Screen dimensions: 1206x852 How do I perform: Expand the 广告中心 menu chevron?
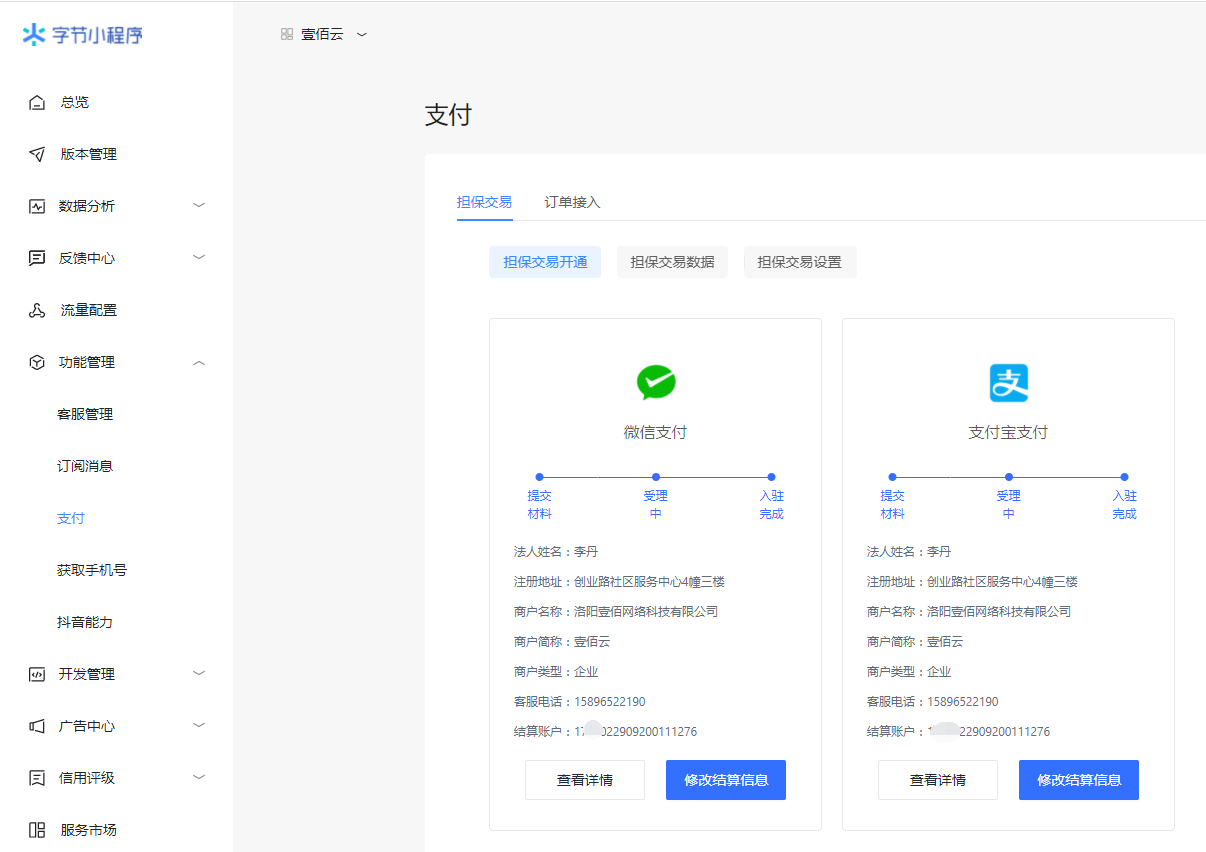coord(199,725)
